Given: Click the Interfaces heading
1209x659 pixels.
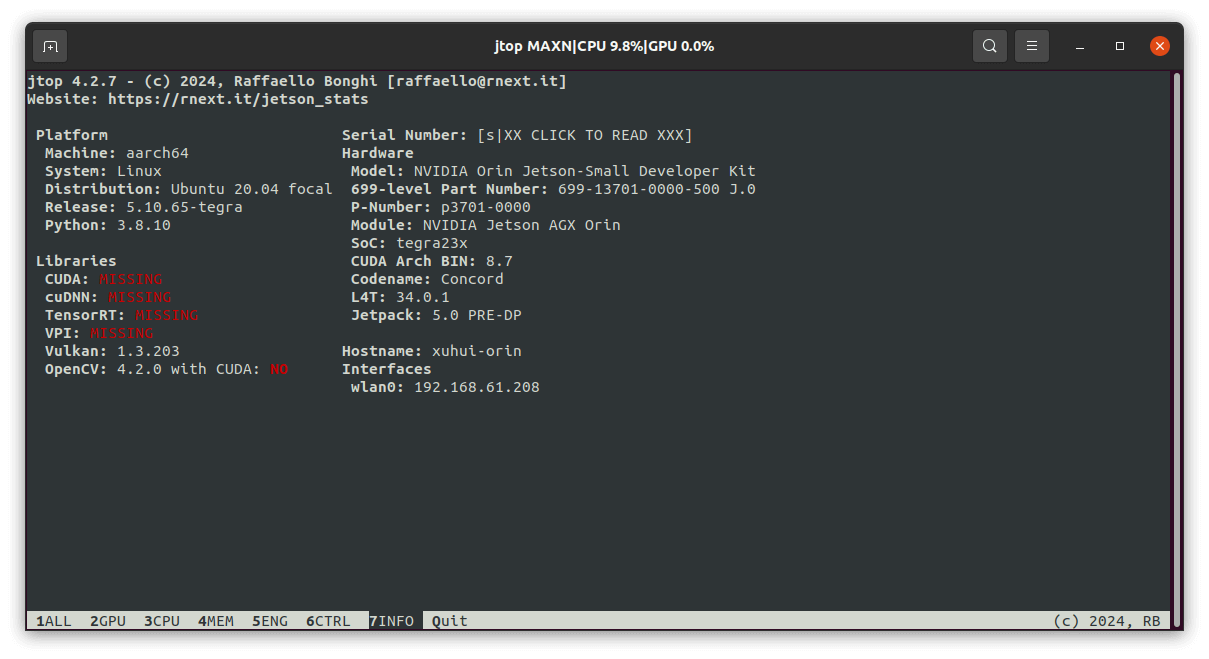Looking at the screenshot, I should pyautogui.click(x=387, y=369).
